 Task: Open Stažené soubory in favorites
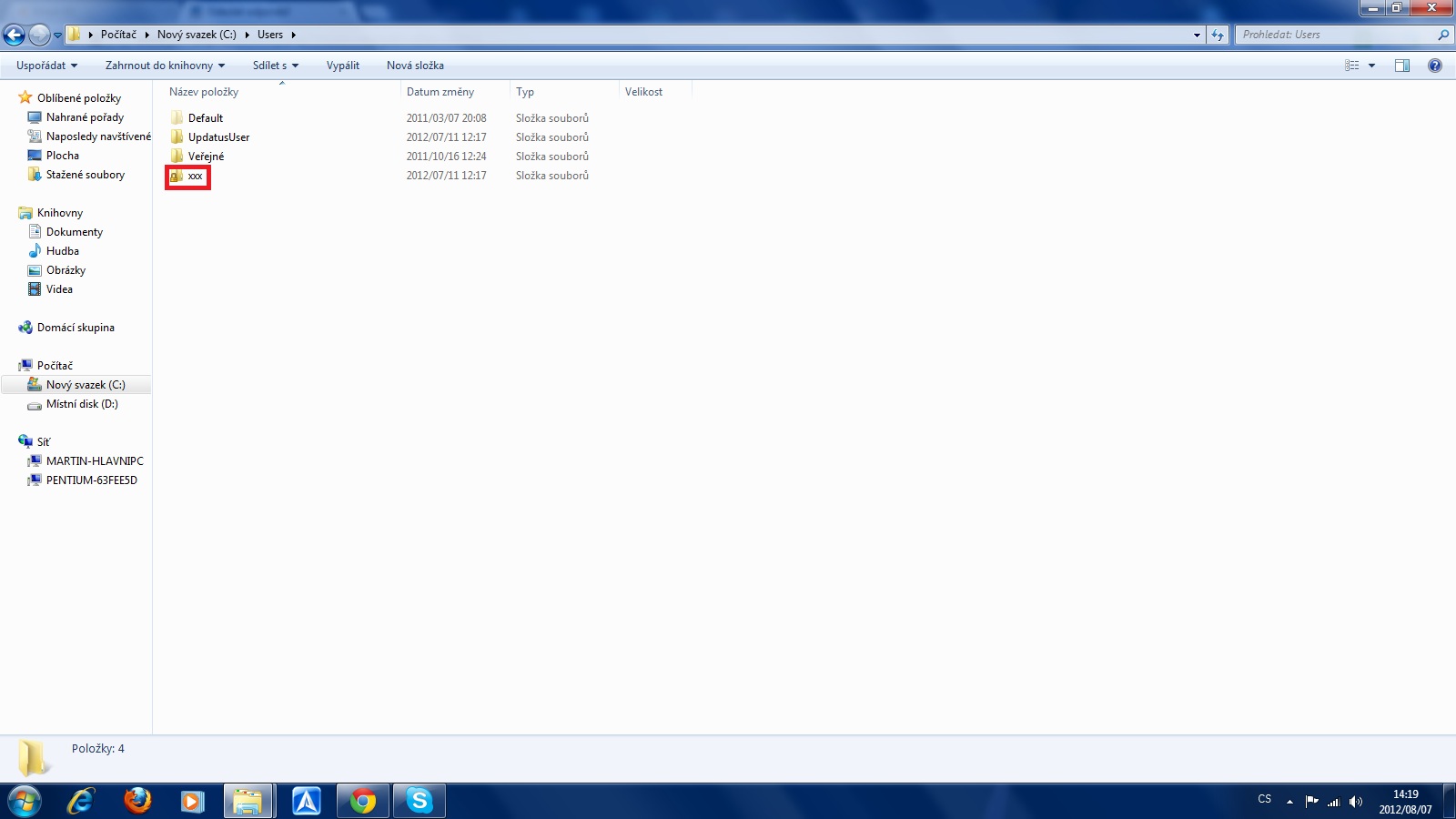(x=86, y=175)
